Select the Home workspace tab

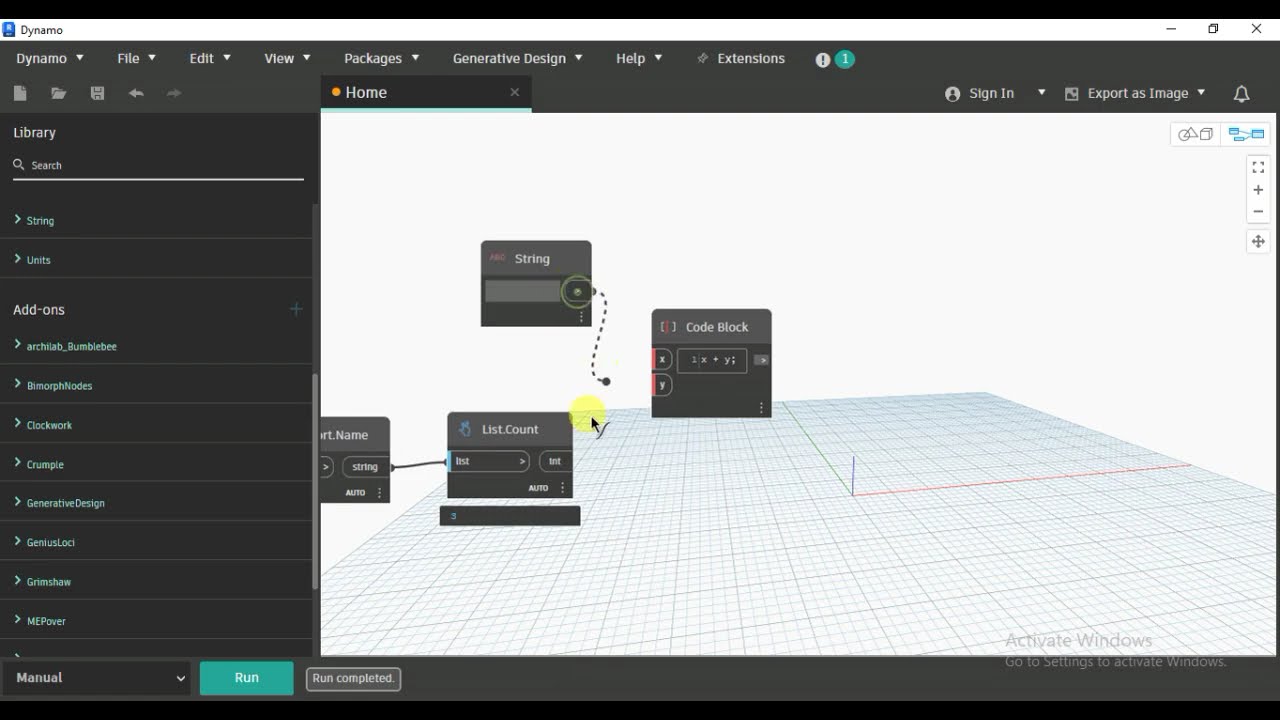click(x=426, y=93)
